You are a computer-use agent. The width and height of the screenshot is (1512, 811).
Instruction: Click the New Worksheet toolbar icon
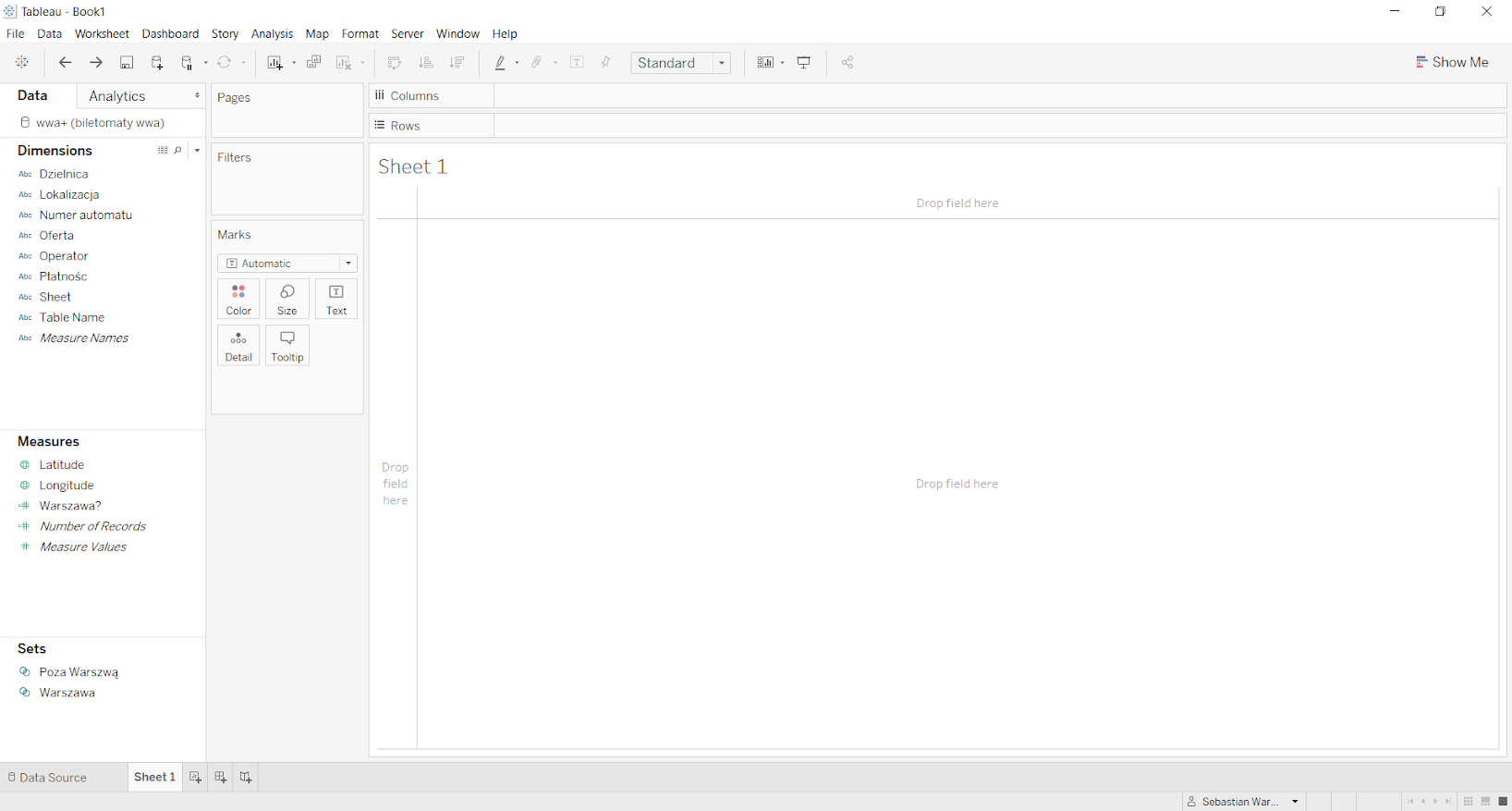click(x=274, y=63)
